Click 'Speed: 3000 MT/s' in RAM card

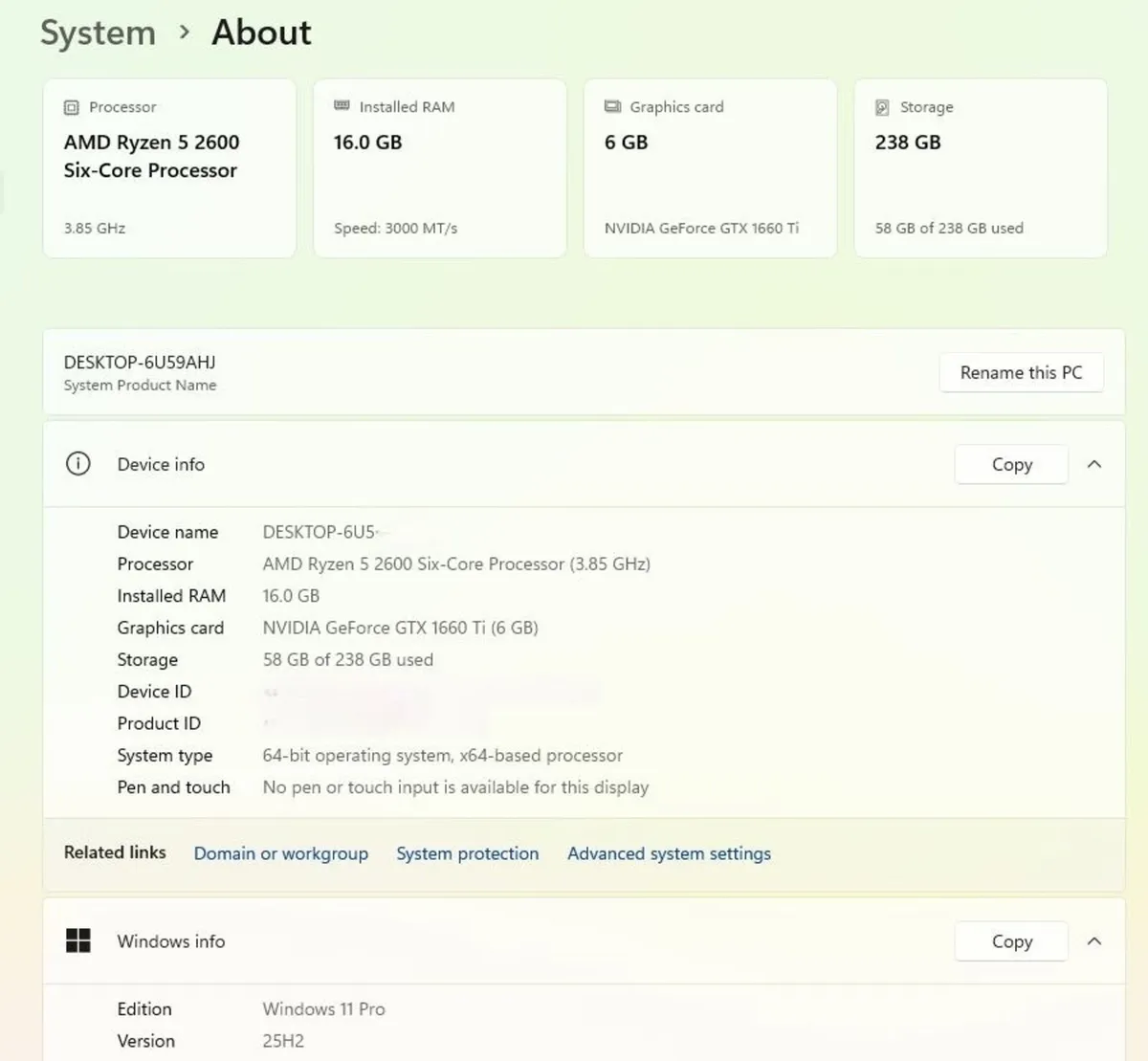pyautogui.click(x=395, y=228)
